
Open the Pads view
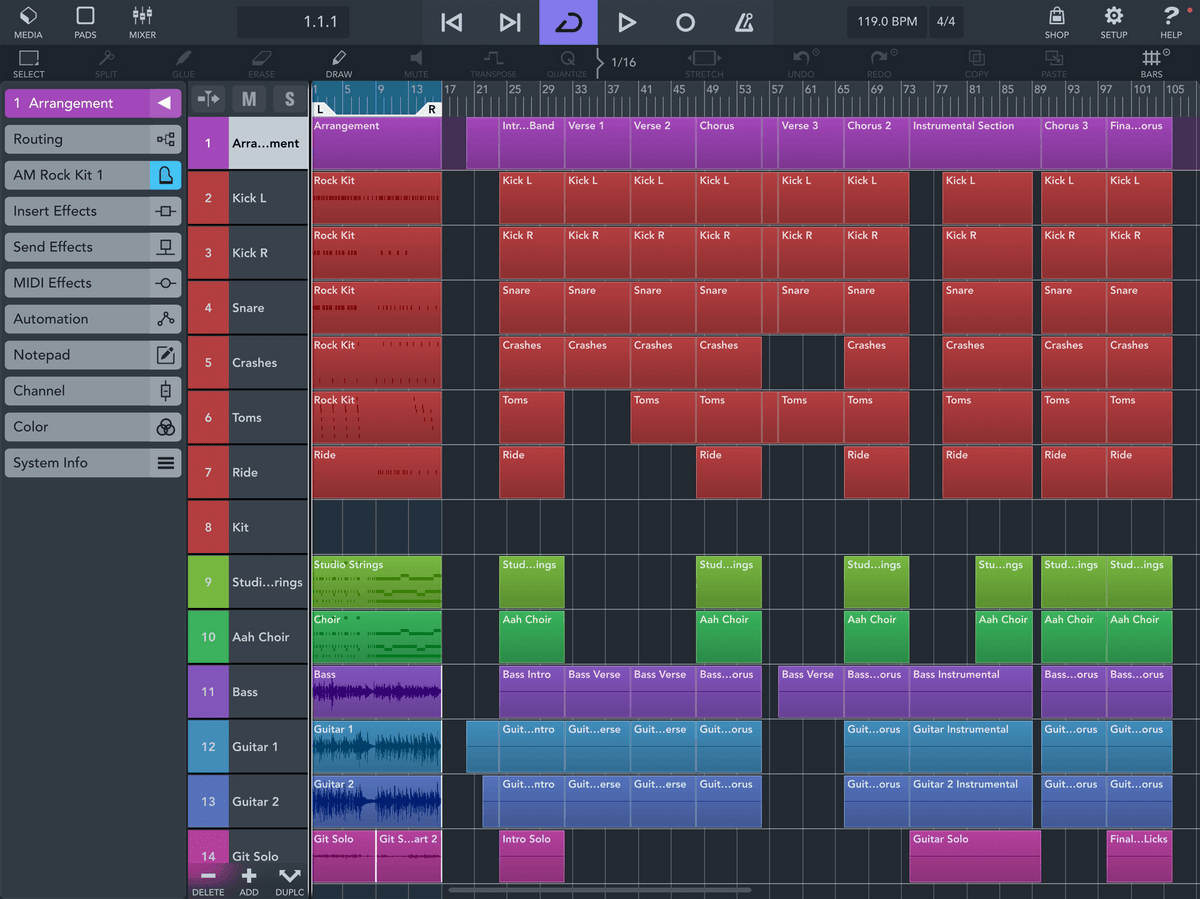click(x=85, y=22)
